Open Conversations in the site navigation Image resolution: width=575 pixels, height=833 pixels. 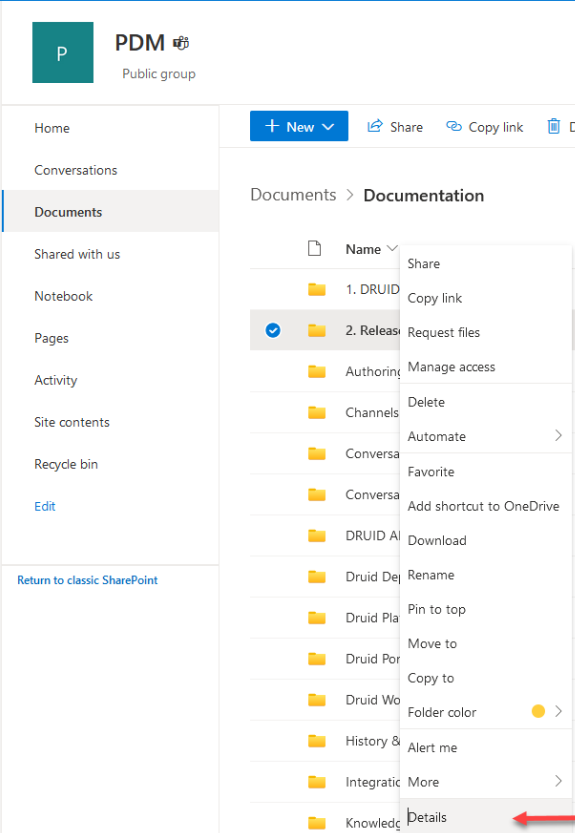(x=75, y=170)
